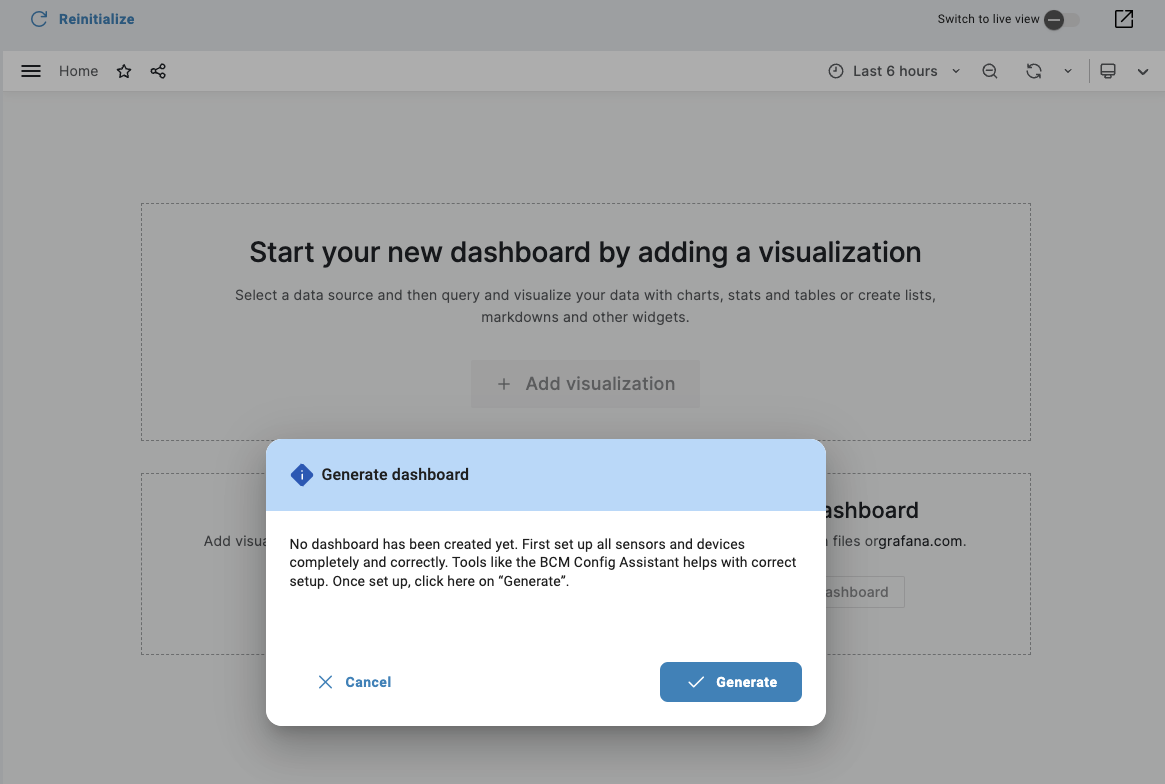Click the Add visualization button

[585, 384]
